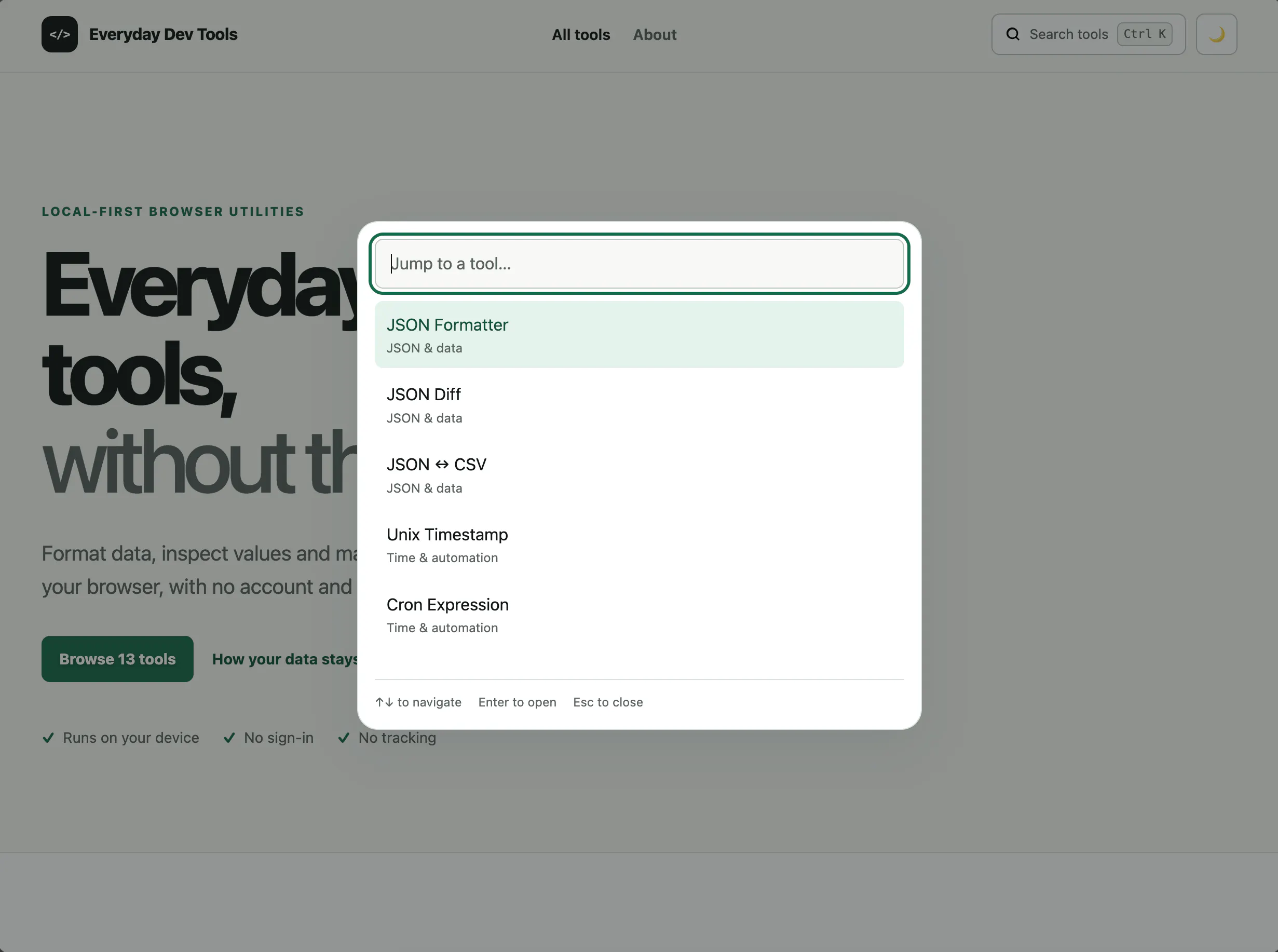Click the magnifier icon in Search tools
Image resolution: width=1278 pixels, height=952 pixels.
pyautogui.click(x=1012, y=34)
